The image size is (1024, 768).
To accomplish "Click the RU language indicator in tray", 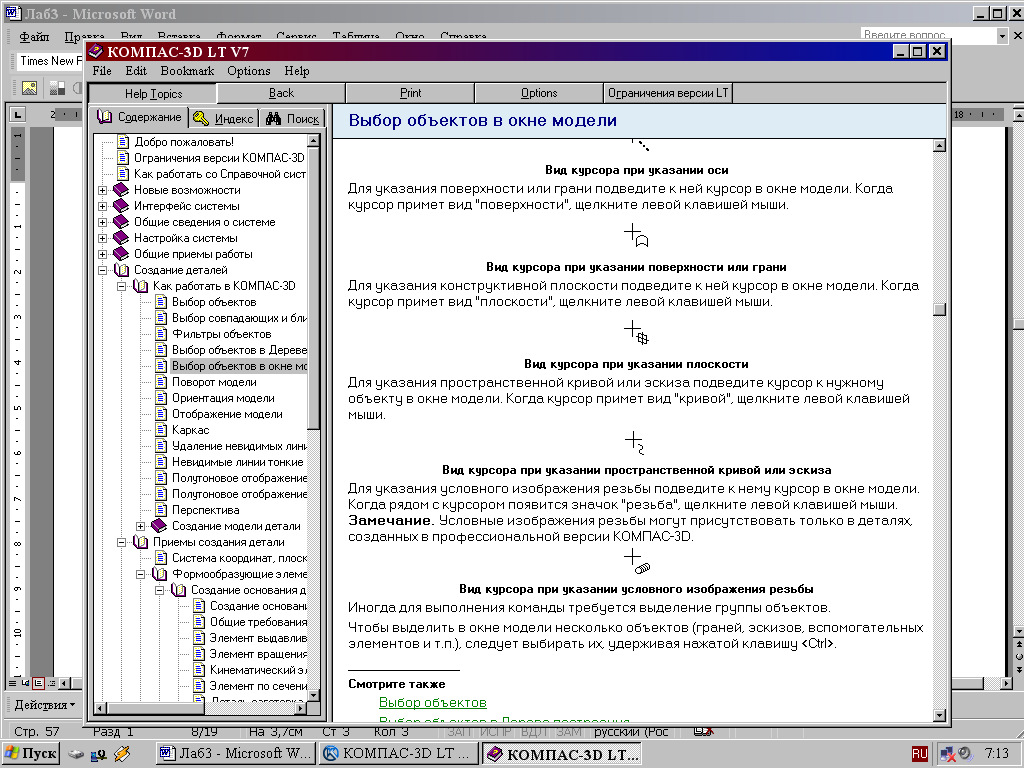I will (x=920, y=754).
